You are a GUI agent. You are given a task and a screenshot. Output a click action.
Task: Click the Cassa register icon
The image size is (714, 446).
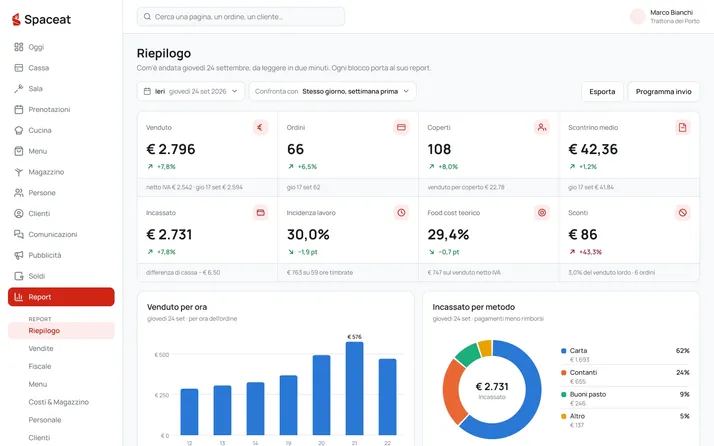point(19,68)
